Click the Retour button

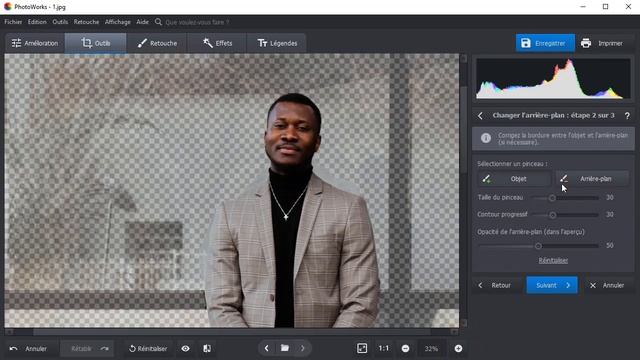point(496,285)
